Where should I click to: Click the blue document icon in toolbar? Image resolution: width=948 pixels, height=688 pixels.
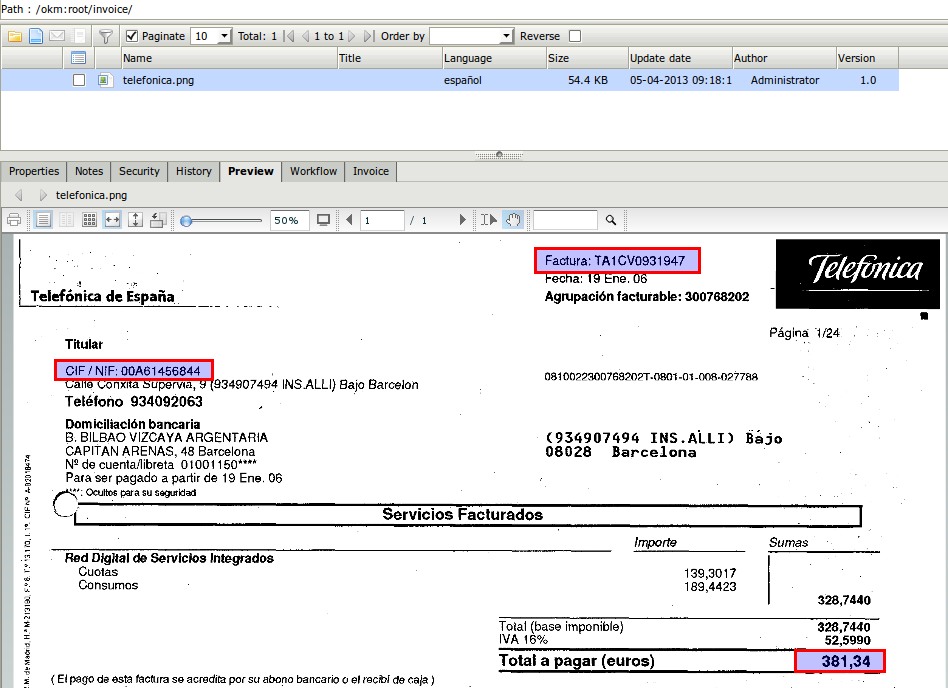tap(36, 36)
